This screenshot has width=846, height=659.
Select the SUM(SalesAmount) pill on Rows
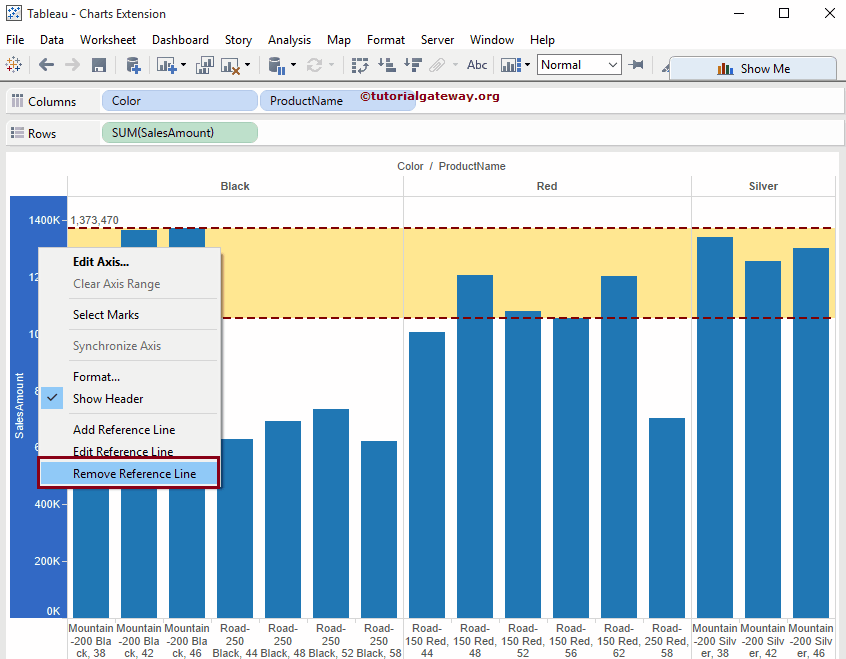tap(178, 131)
